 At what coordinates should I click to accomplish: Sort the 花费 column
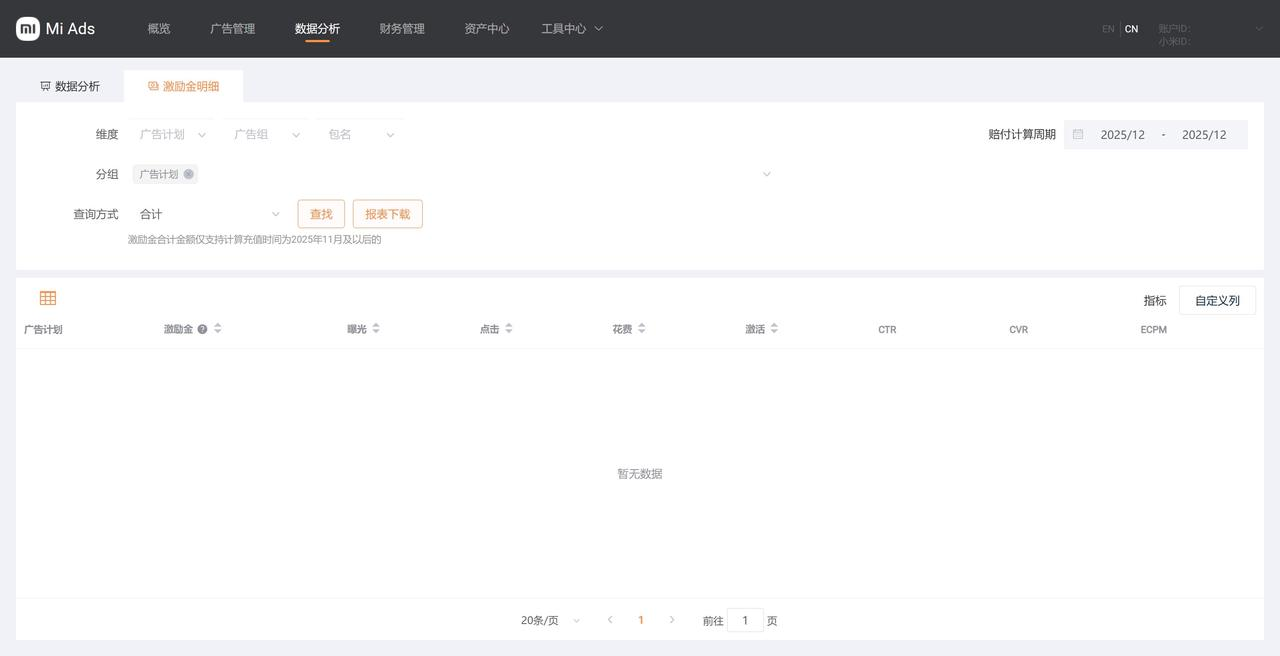click(642, 329)
